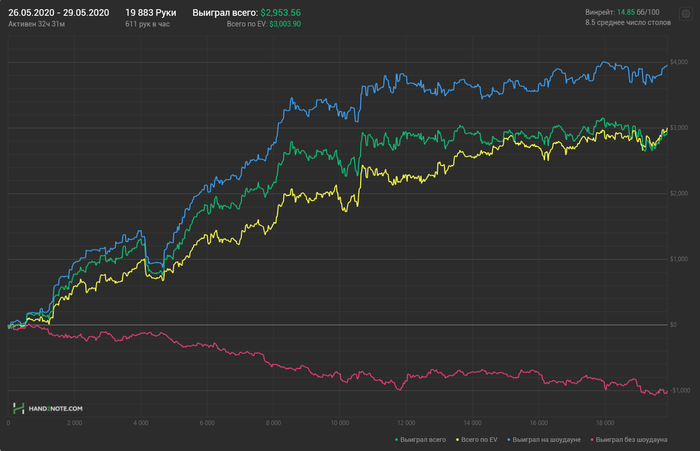Screen dimensions: 700x451
Task: Click the total winnings value $2,953.56
Action: coord(280,12)
